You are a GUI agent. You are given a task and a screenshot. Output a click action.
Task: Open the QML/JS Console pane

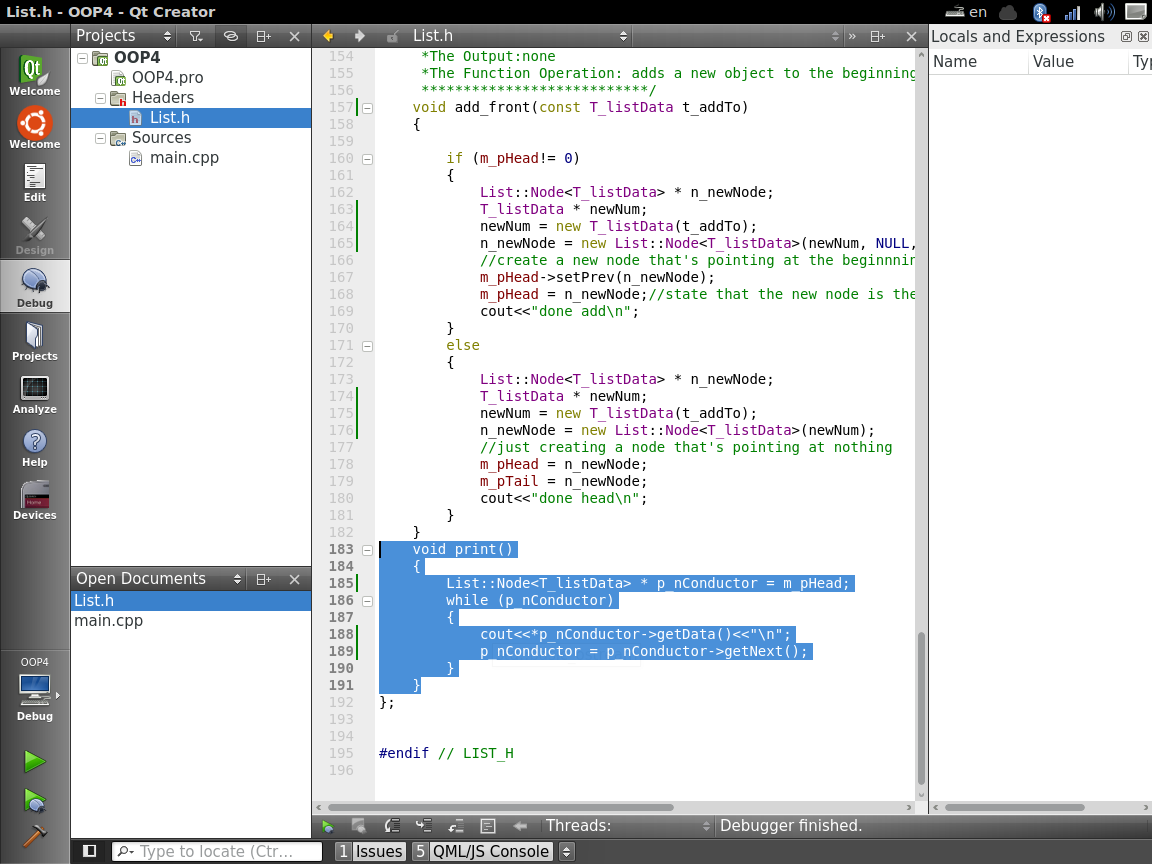[x=480, y=852]
